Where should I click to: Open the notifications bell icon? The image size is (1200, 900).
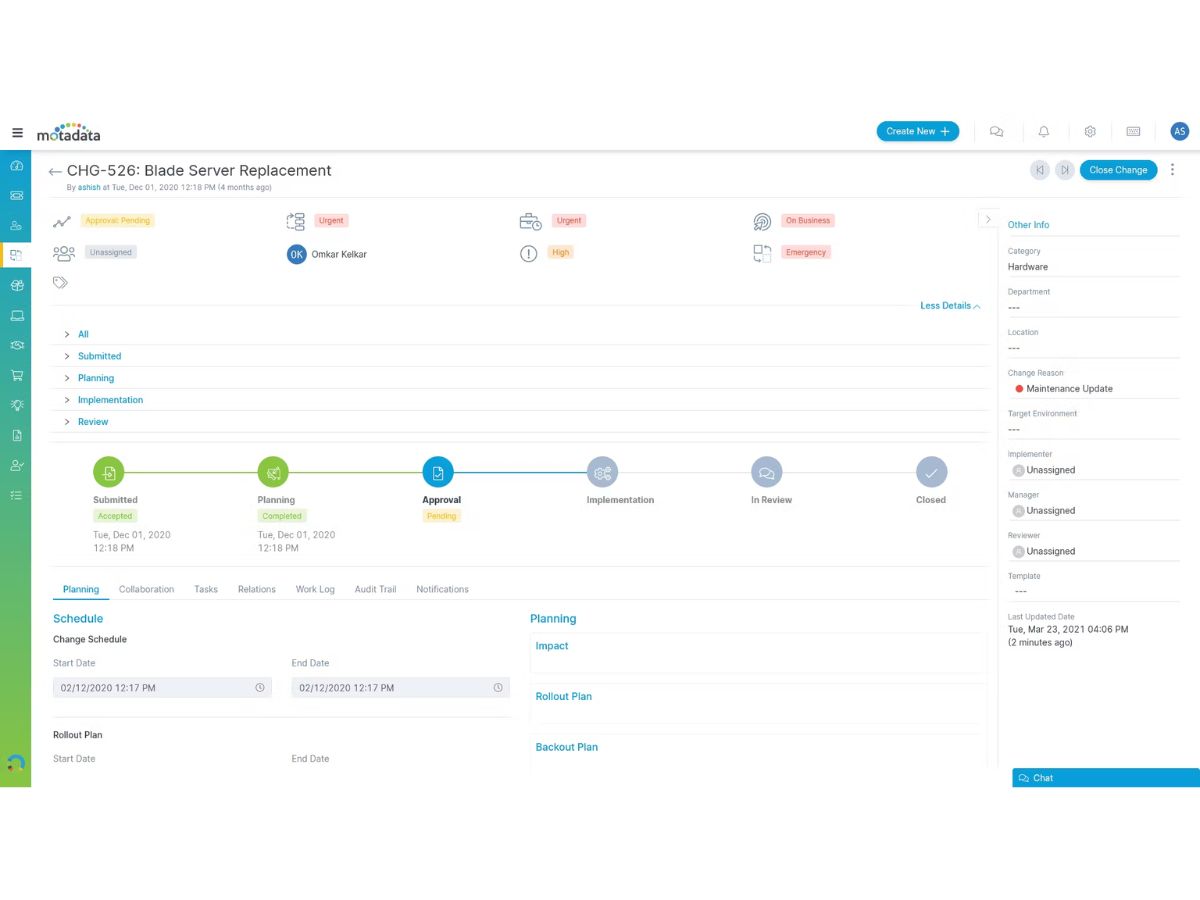coord(1044,131)
